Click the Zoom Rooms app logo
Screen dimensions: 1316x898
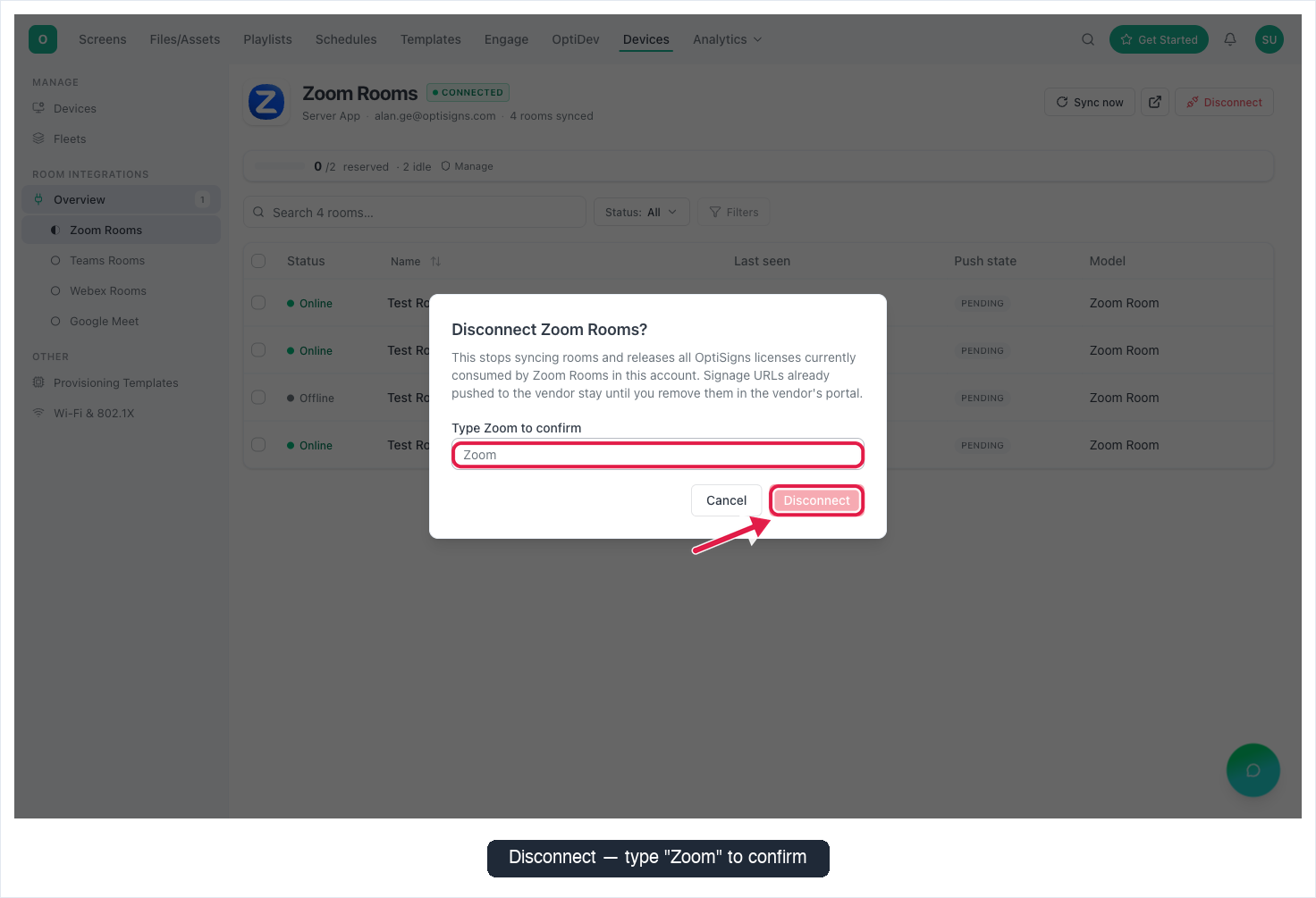click(266, 103)
